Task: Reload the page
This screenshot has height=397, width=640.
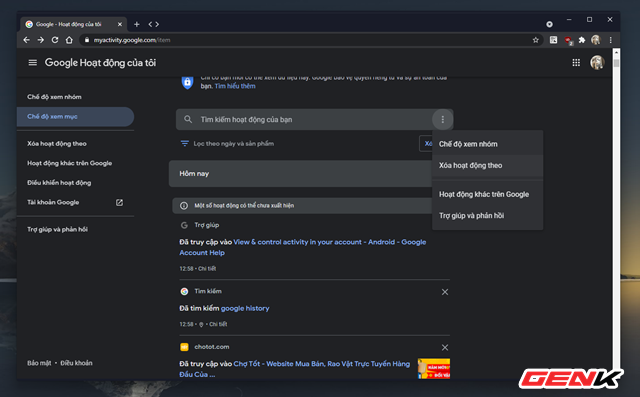Action: [55, 40]
